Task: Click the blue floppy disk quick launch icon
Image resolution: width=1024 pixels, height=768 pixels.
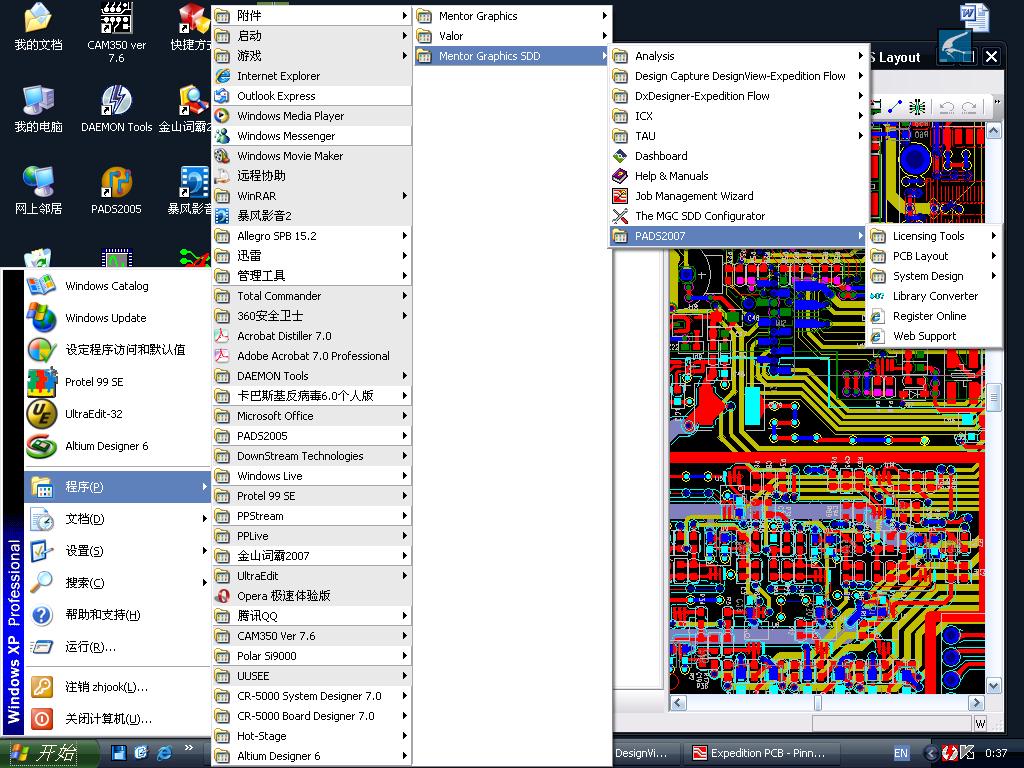Action: point(118,752)
